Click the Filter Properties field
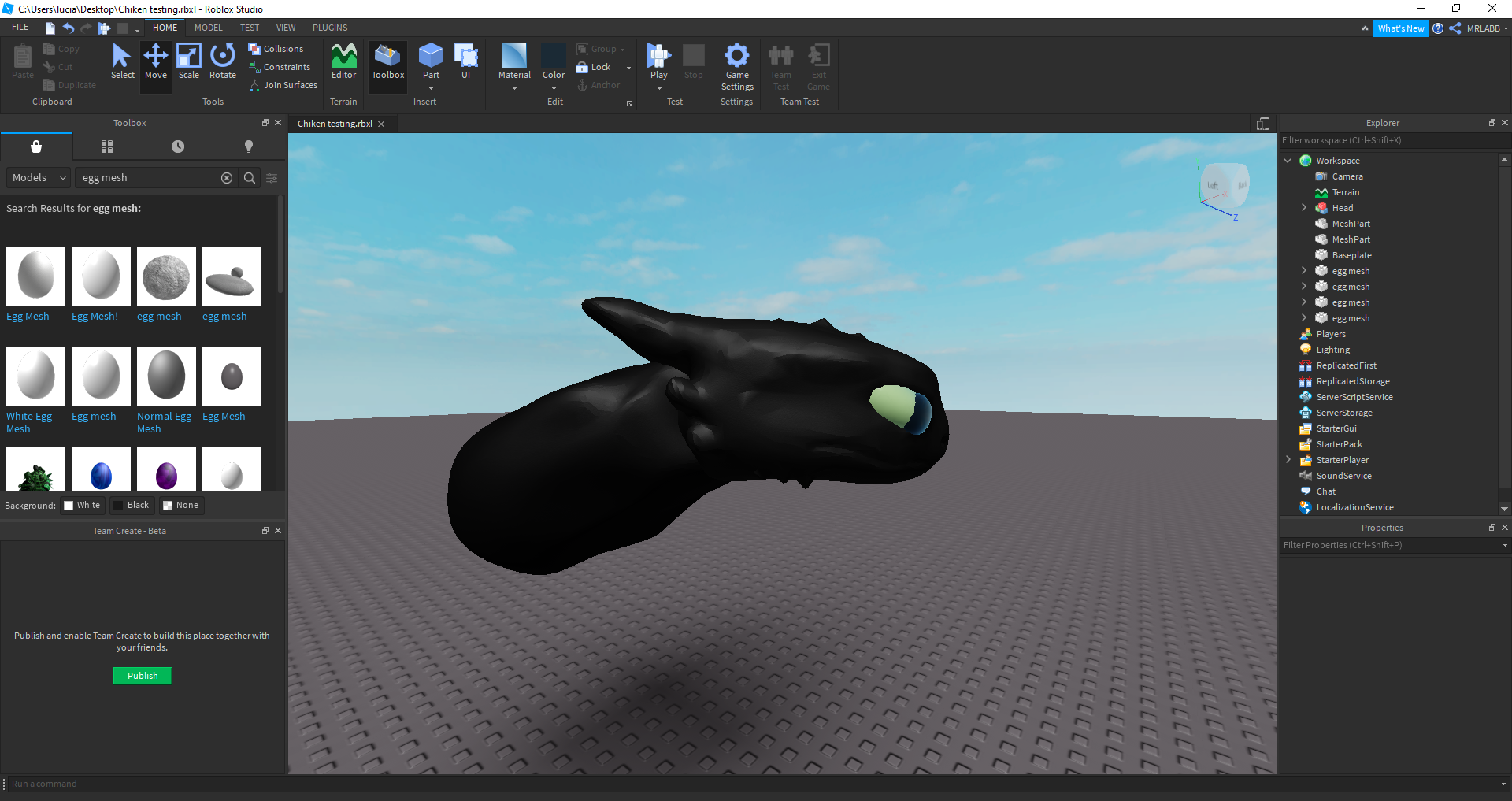Viewport: 1512px width, 801px height. [1390, 545]
